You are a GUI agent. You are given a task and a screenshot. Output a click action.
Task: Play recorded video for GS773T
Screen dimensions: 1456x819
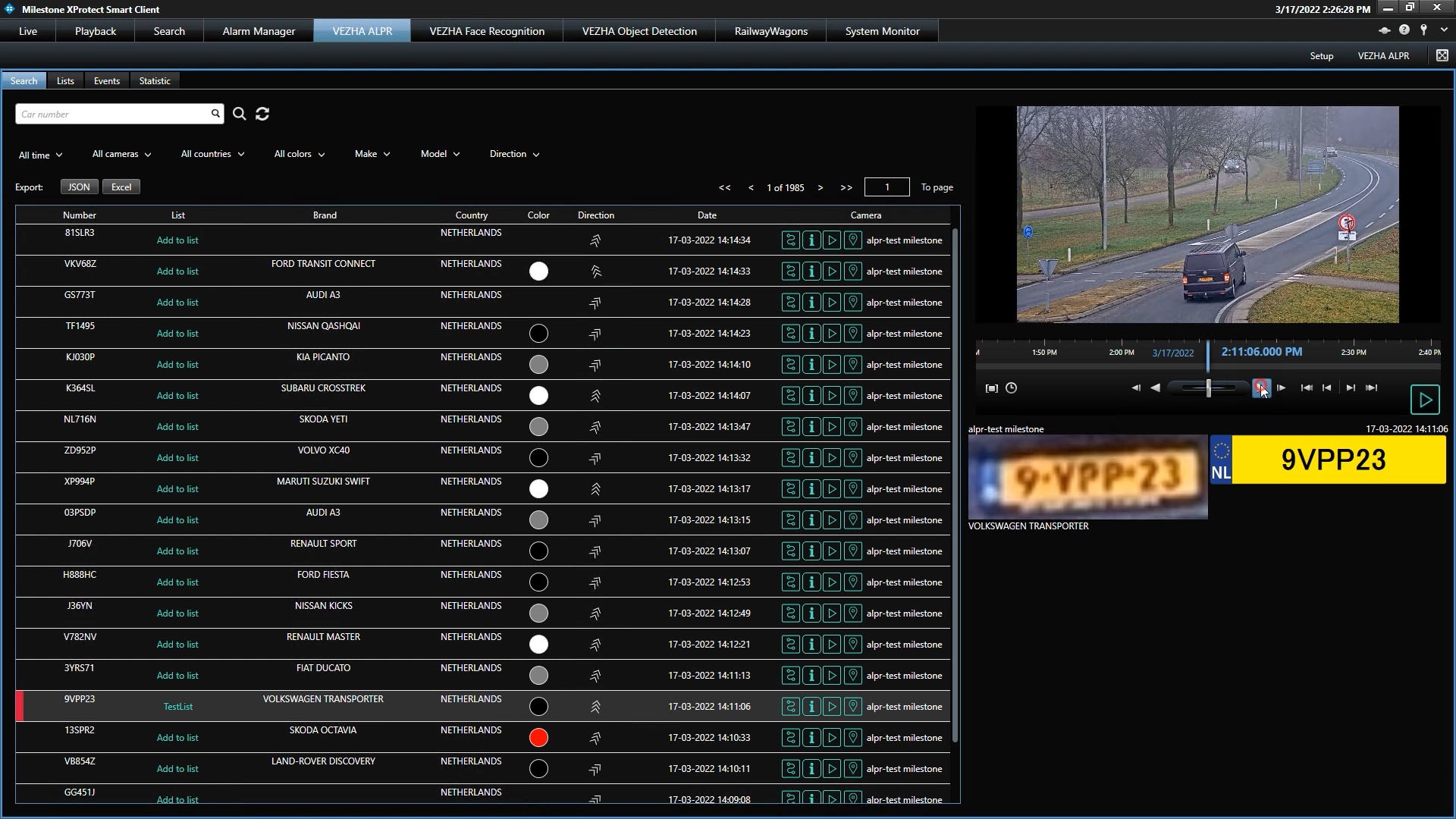(x=832, y=303)
